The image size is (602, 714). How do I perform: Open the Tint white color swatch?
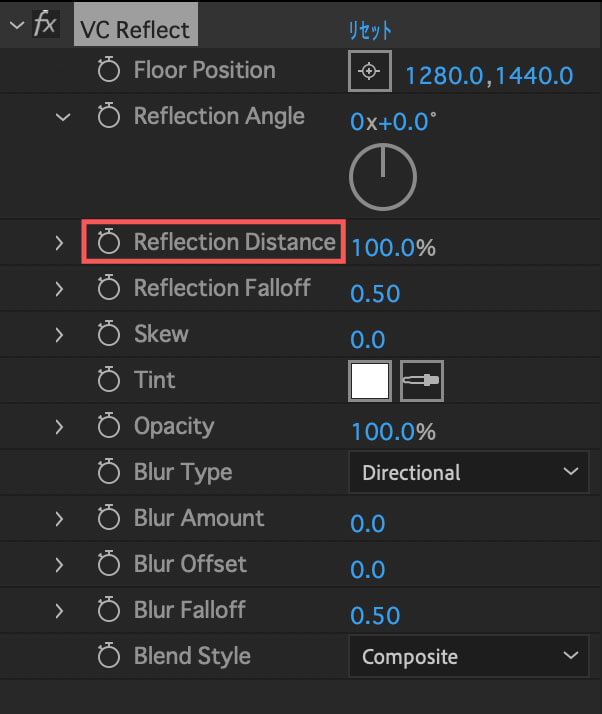point(370,381)
